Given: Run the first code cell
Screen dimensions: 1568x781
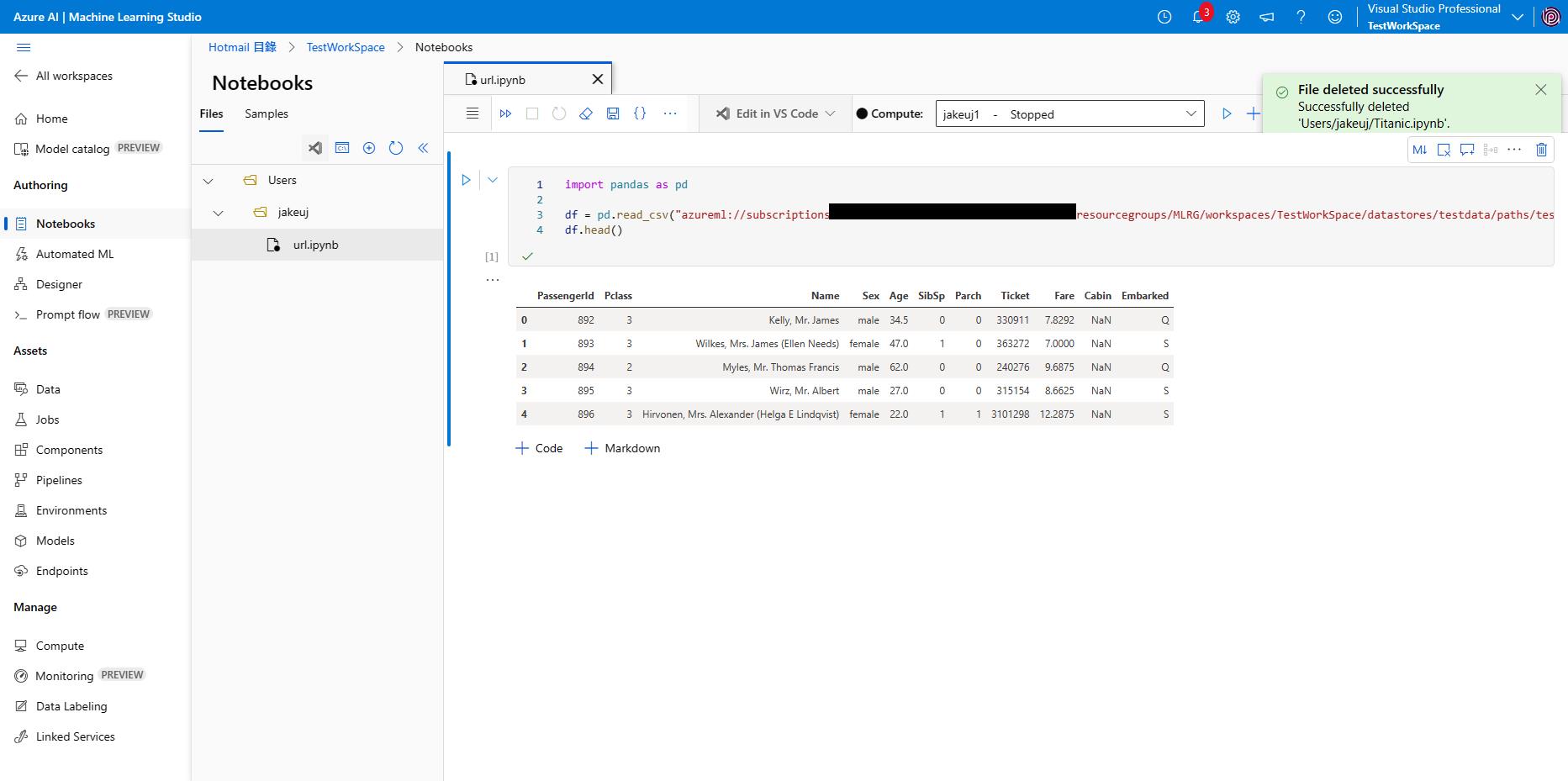Looking at the screenshot, I should pos(466,180).
